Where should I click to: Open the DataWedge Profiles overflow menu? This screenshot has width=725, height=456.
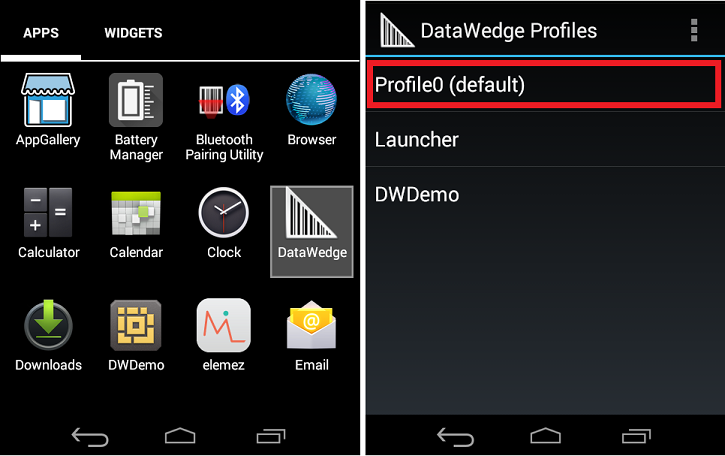point(694,30)
